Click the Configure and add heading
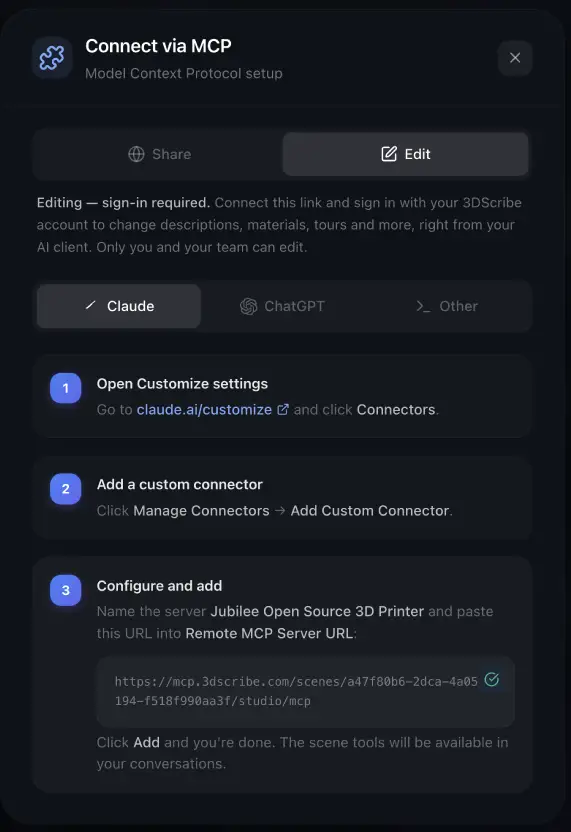 pyautogui.click(x=159, y=586)
